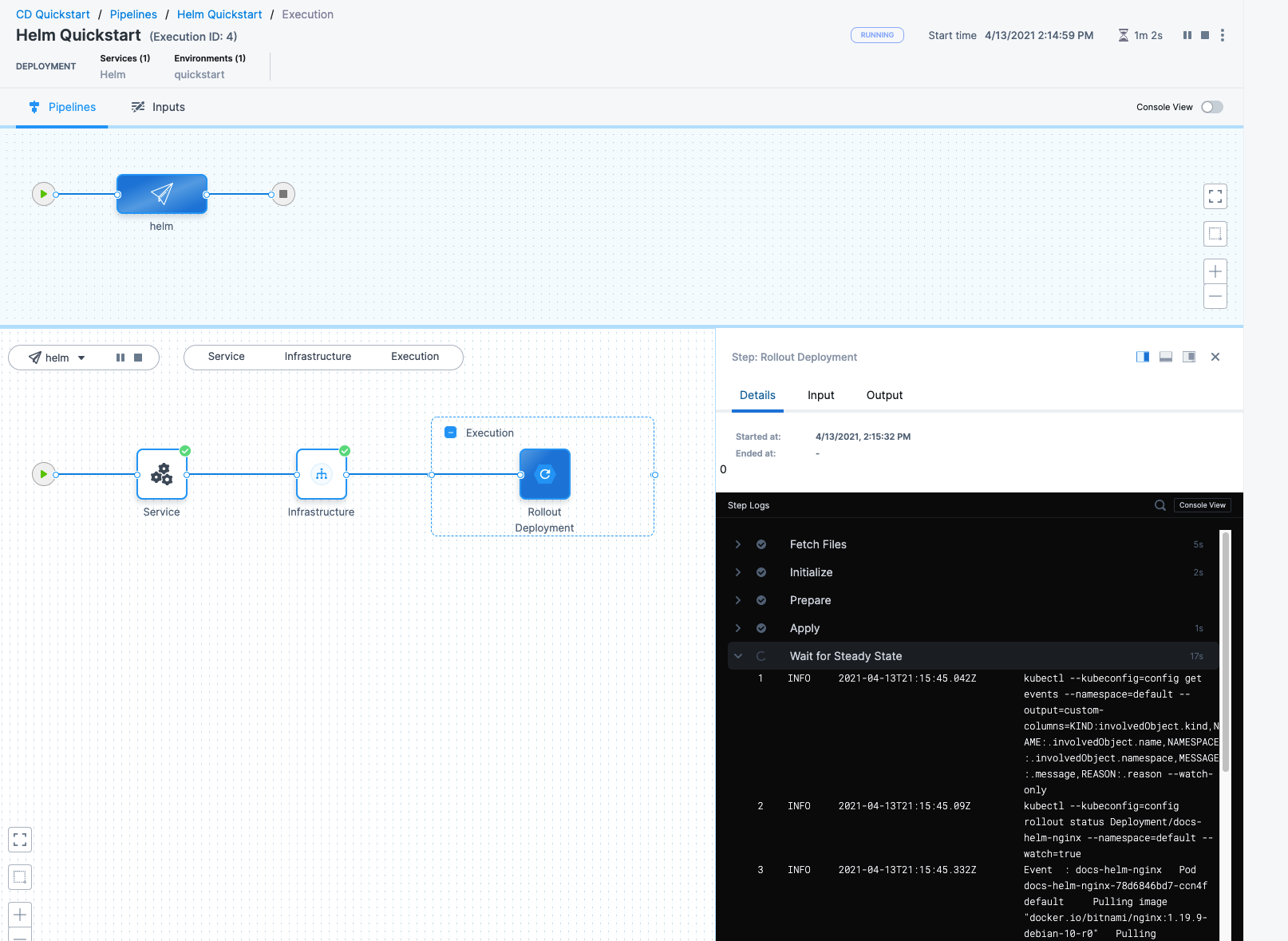The image size is (1288, 941).
Task: Click the Helm service name
Action: 113,74
